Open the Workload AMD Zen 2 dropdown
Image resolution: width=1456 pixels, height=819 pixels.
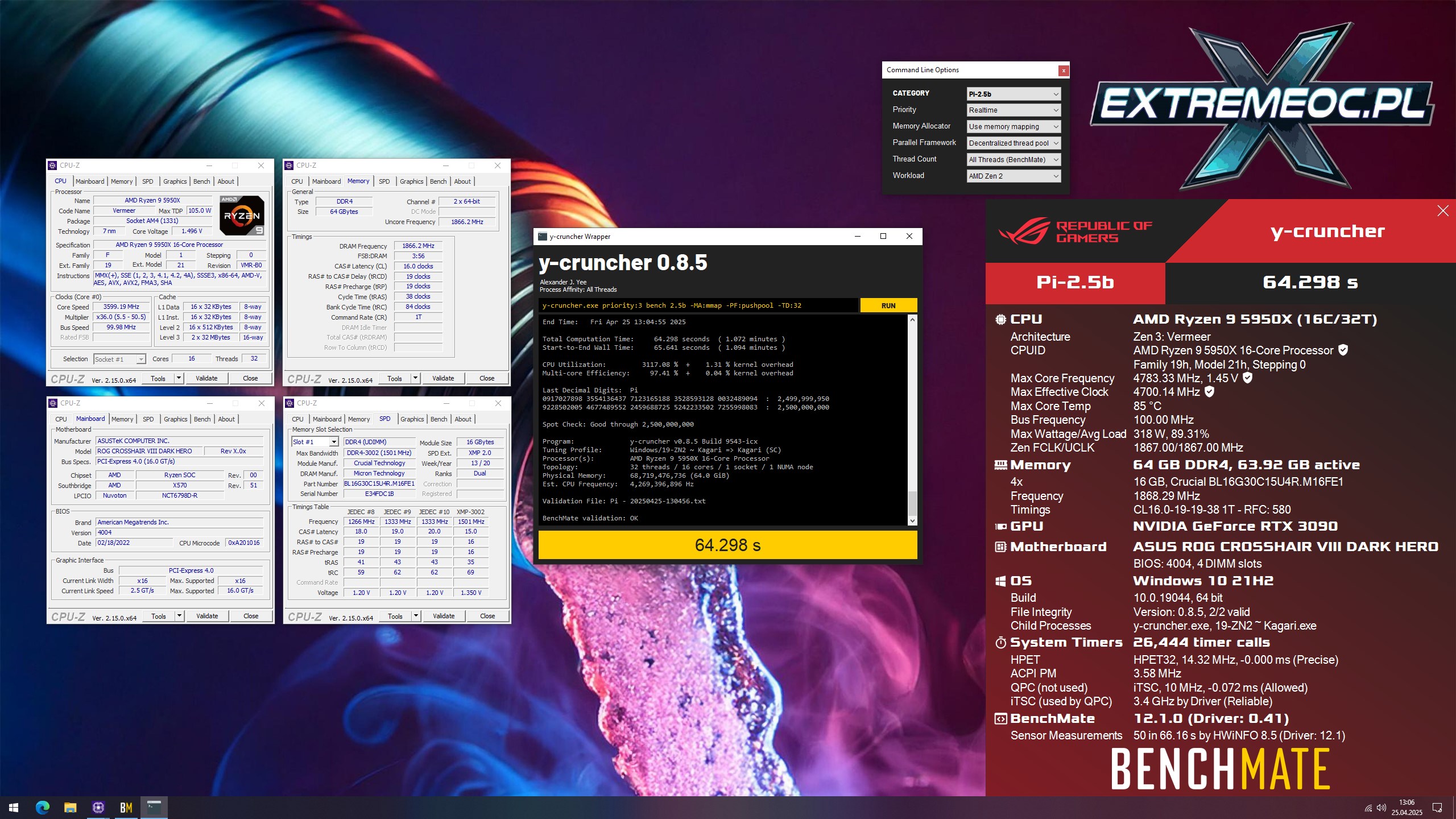coord(1014,176)
